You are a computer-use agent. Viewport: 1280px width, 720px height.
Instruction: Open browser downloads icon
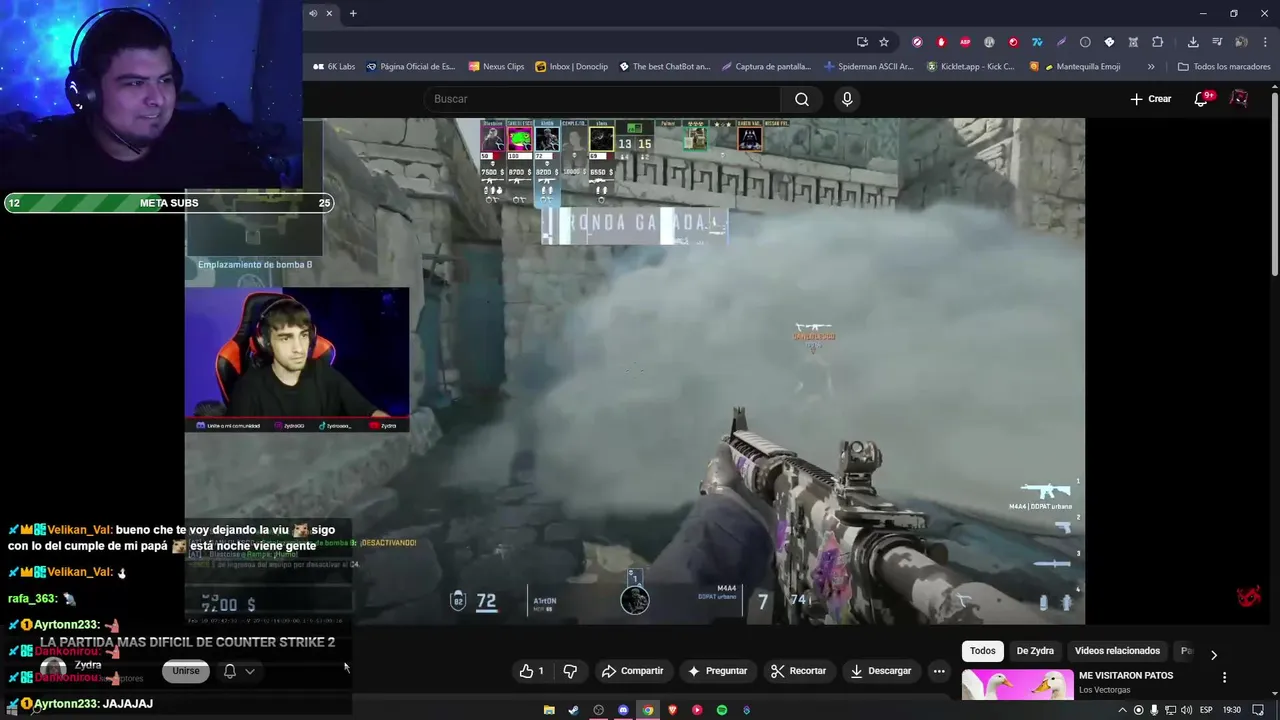point(1193,42)
